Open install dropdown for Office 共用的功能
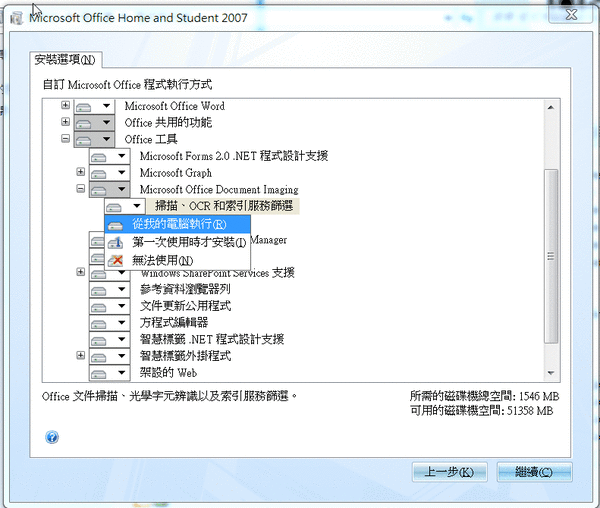Screen dimensions: 600x508 pyautogui.click(x=94, y=123)
